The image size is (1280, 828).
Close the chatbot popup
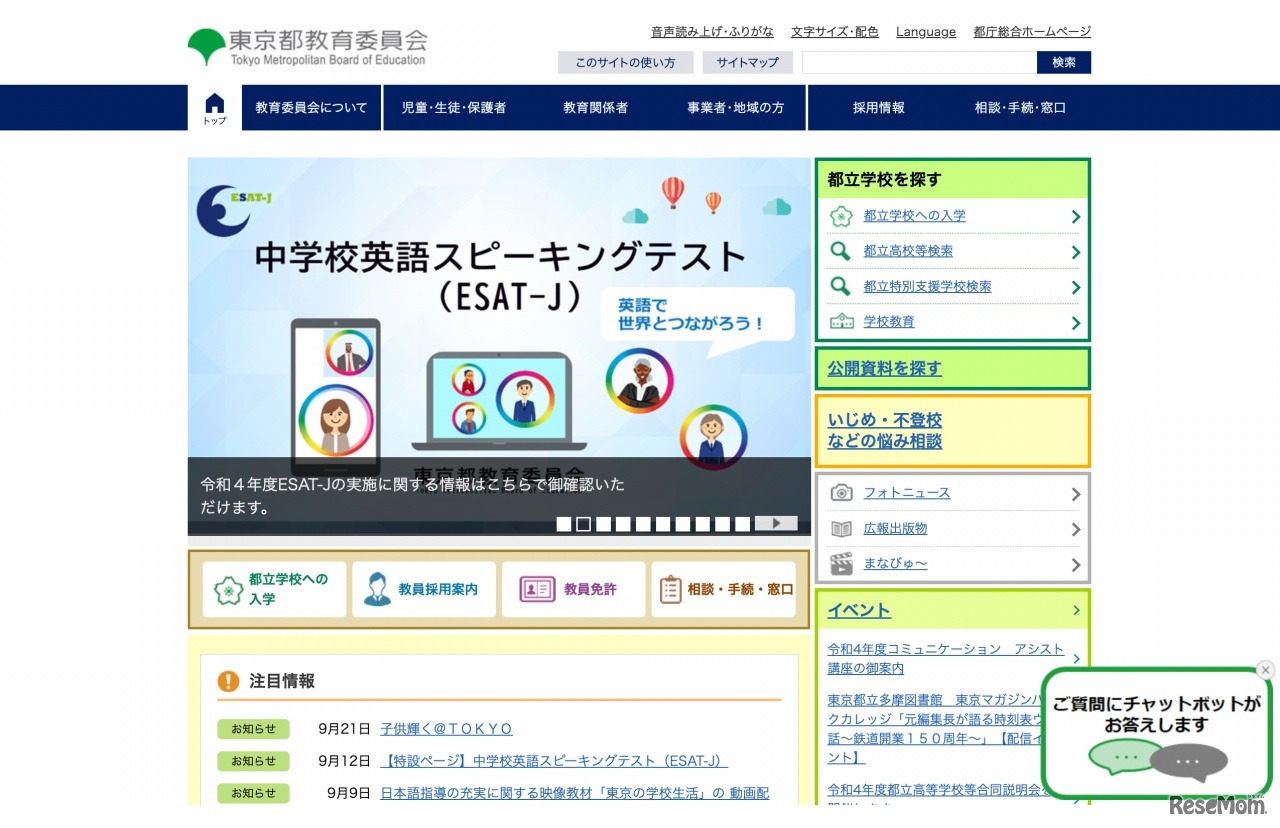point(1265,670)
